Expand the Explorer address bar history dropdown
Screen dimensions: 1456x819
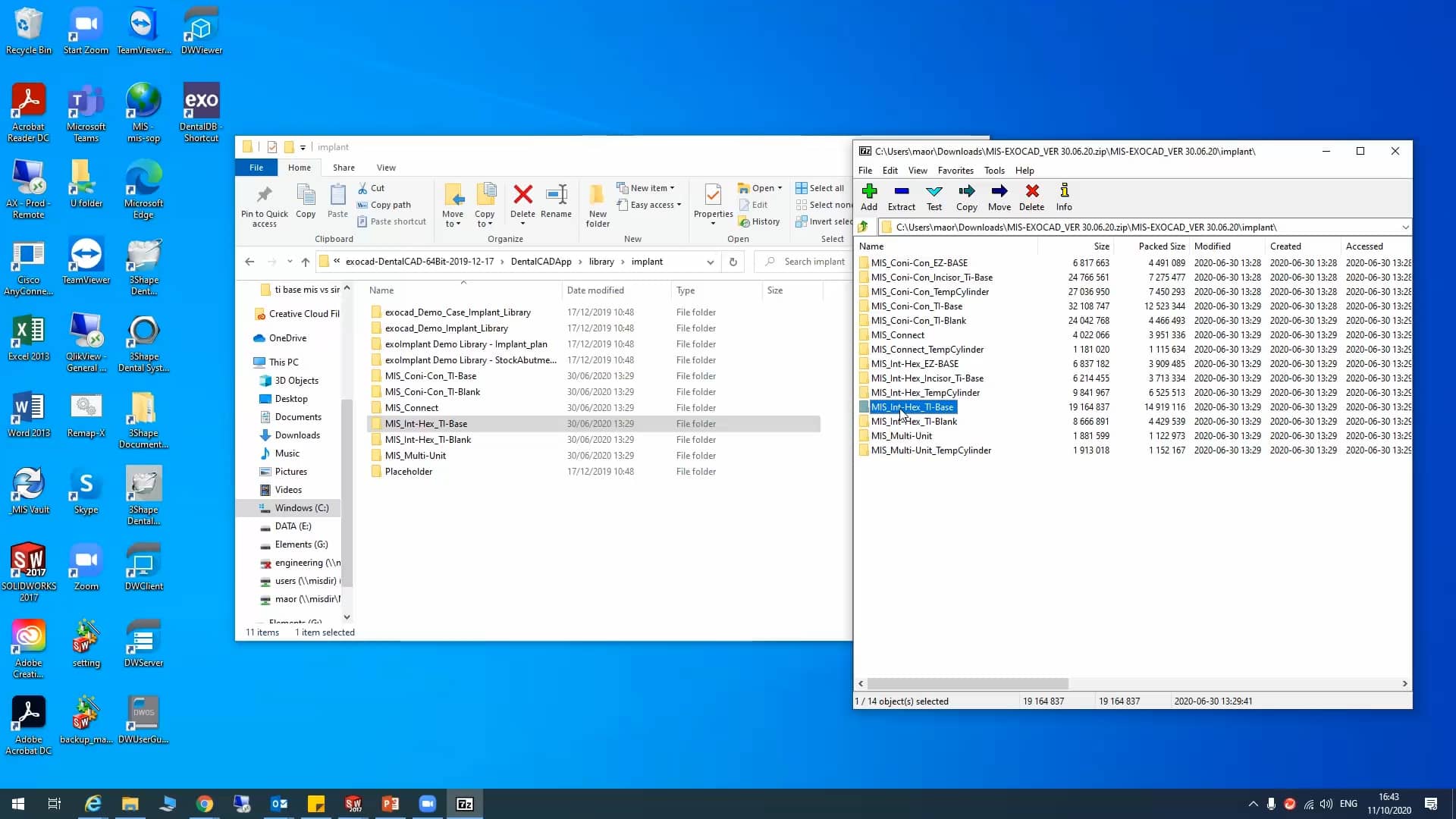tap(710, 262)
